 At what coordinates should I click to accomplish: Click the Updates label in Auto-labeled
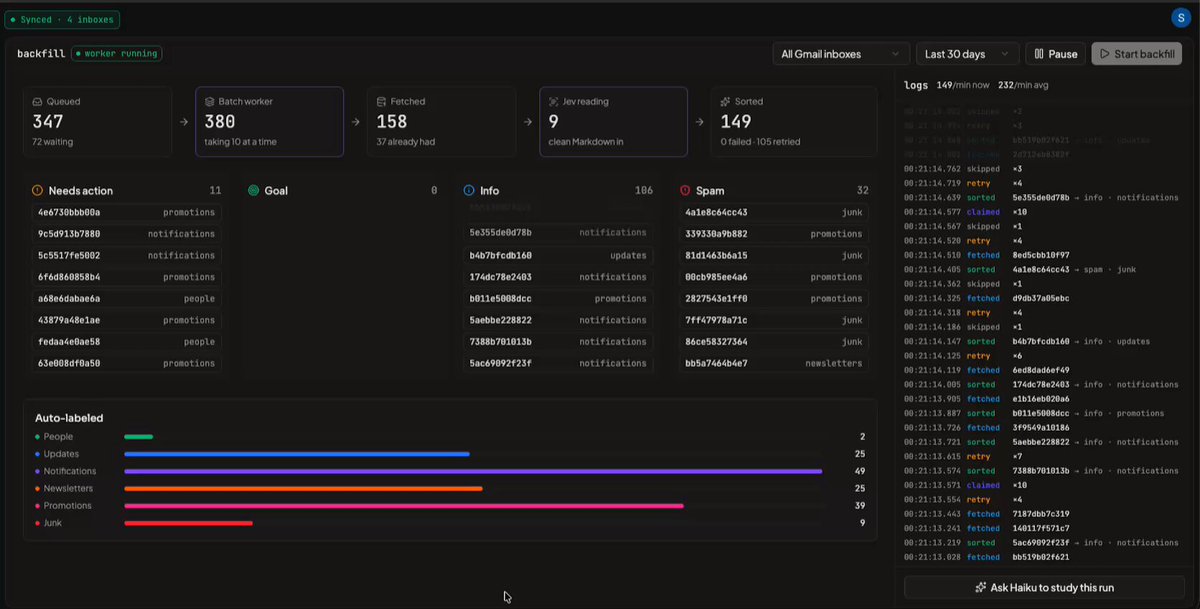pos(61,454)
